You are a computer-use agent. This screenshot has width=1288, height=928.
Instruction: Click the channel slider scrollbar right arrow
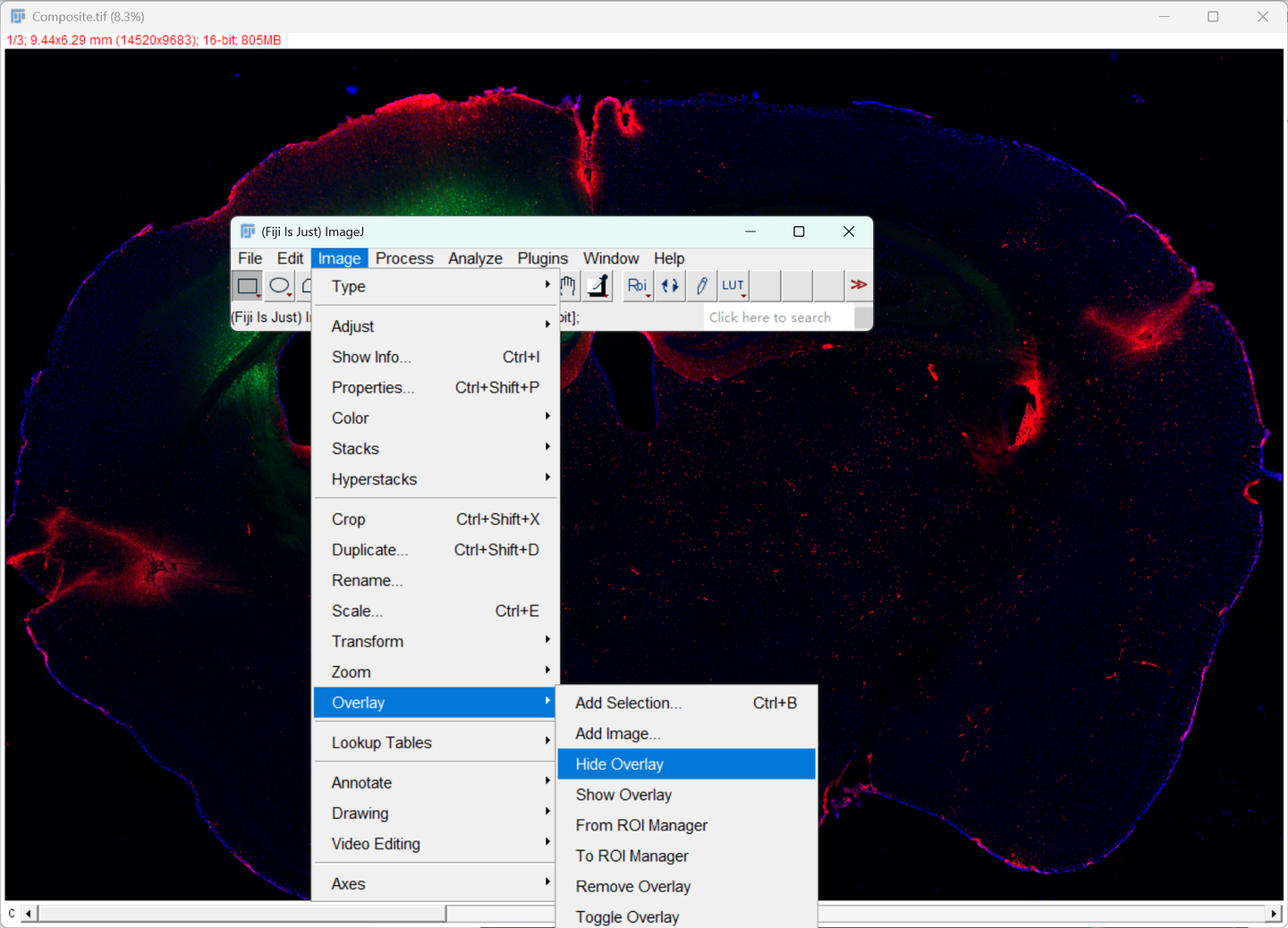point(1274,914)
